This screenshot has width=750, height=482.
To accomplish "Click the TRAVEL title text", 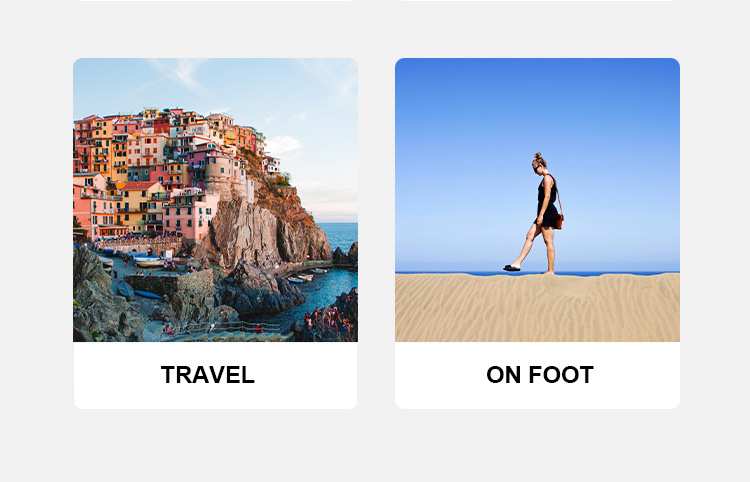I will click(x=208, y=375).
